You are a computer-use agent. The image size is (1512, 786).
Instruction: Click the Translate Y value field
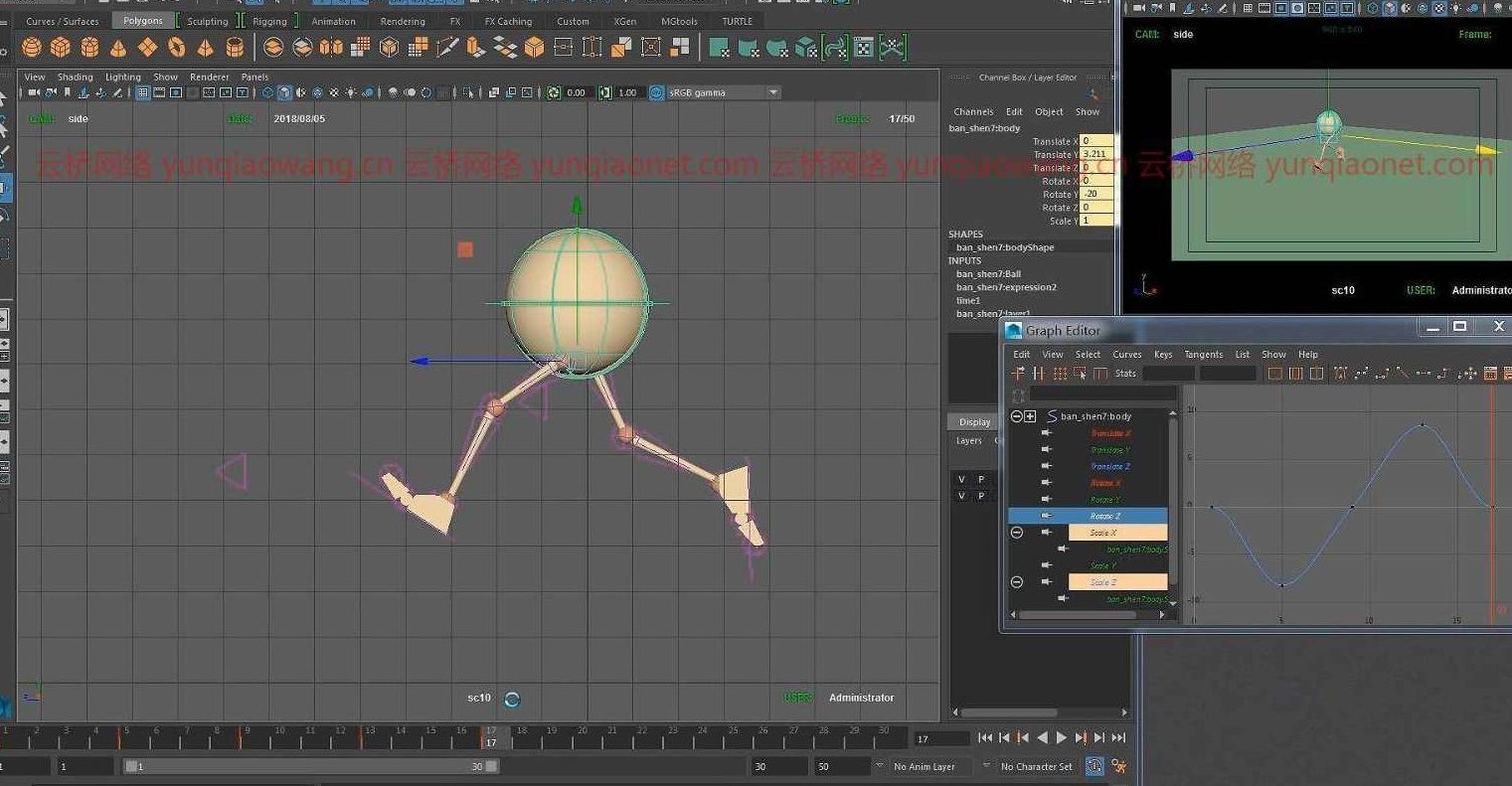(x=1096, y=154)
